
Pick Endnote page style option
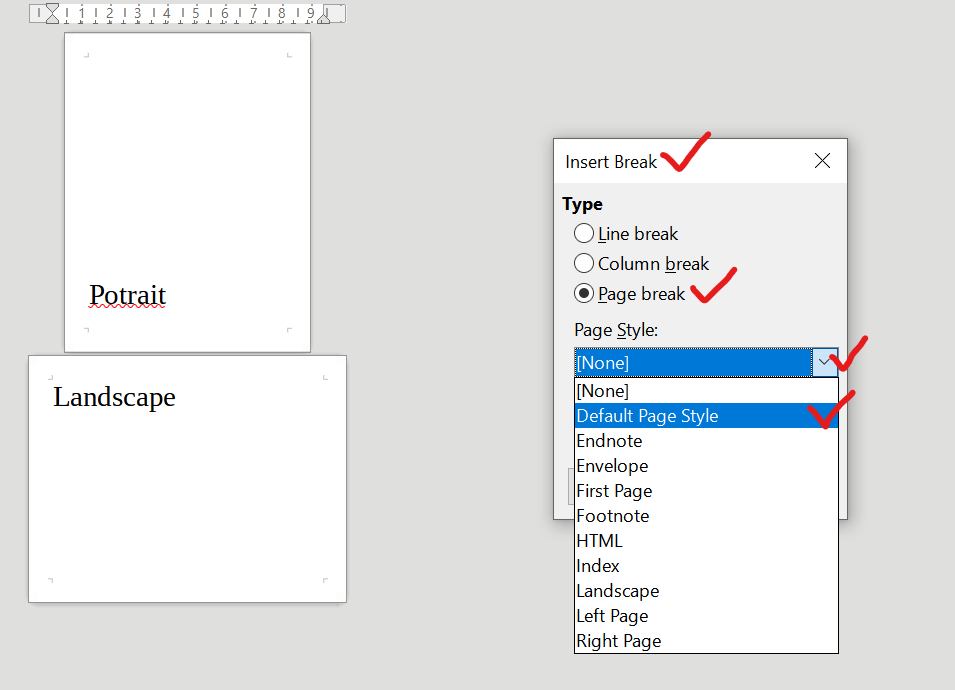click(707, 441)
